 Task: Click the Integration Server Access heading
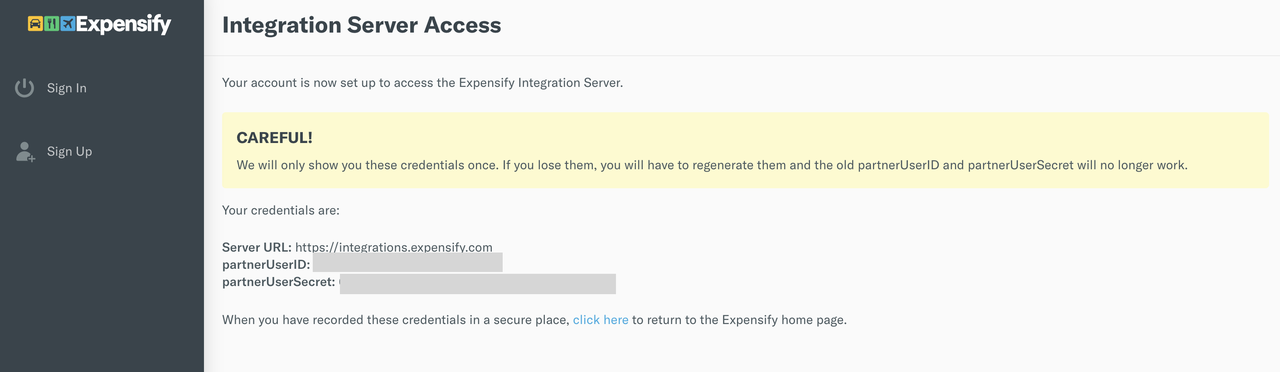click(x=362, y=25)
